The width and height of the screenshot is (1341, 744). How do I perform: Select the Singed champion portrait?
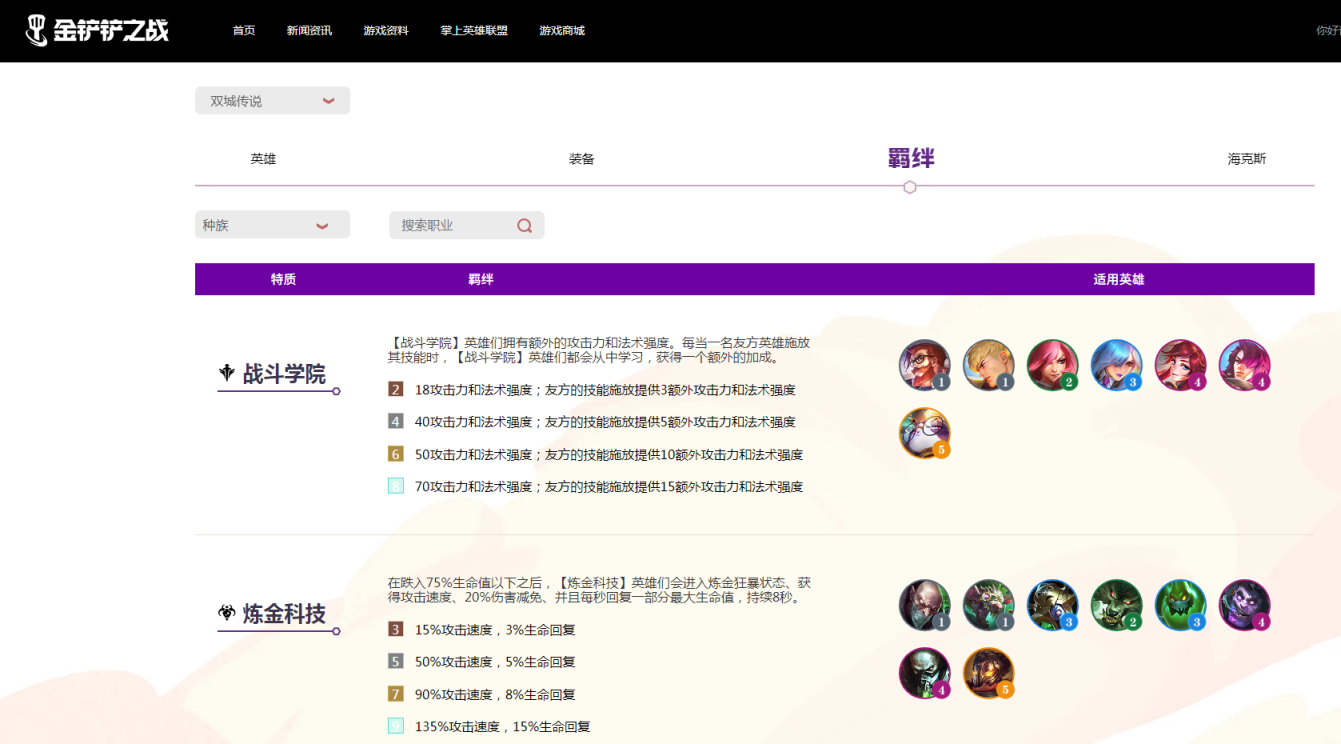(x=924, y=605)
